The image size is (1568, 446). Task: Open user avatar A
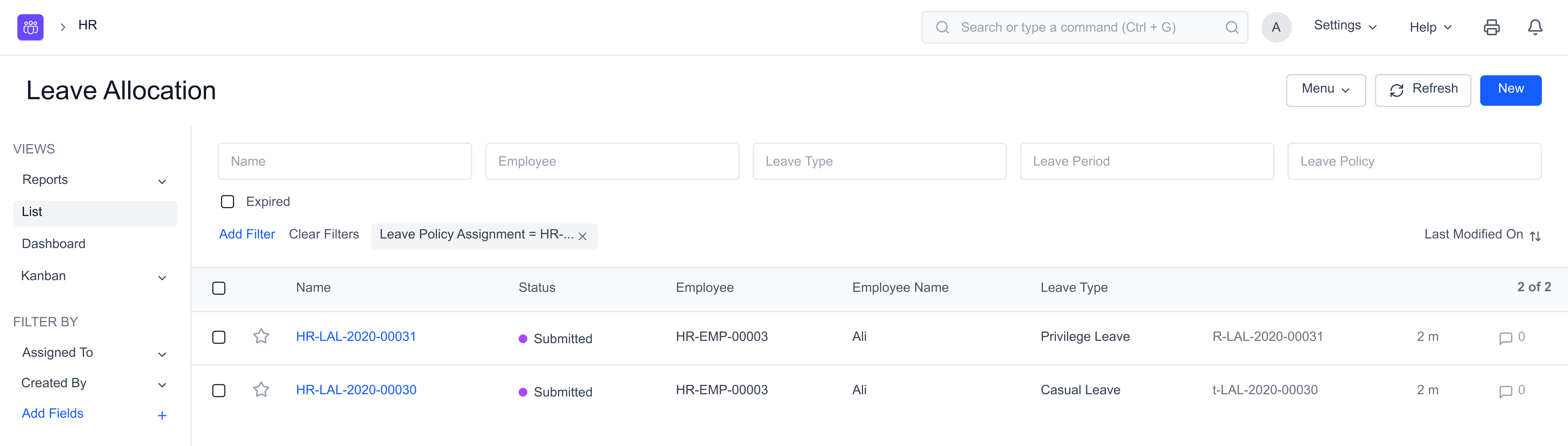tap(1276, 27)
